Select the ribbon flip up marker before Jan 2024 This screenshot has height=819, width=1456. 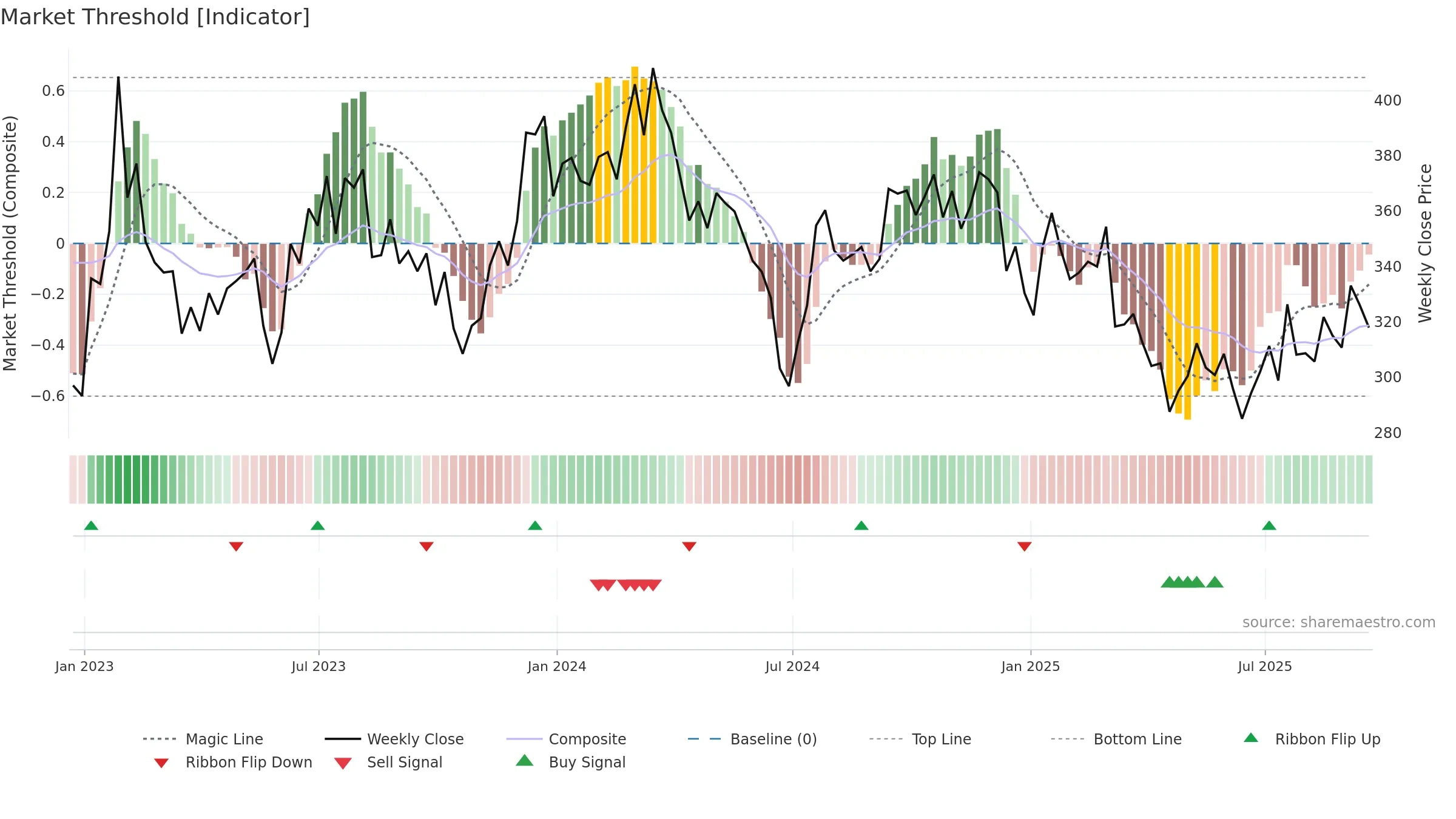coord(535,525)
